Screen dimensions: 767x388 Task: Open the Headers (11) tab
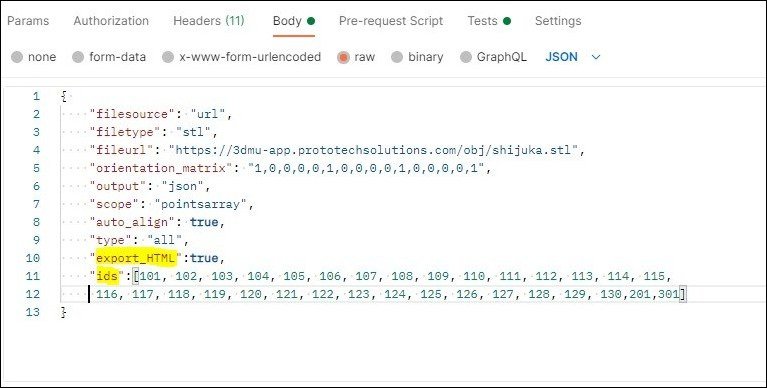pos(209,21)
